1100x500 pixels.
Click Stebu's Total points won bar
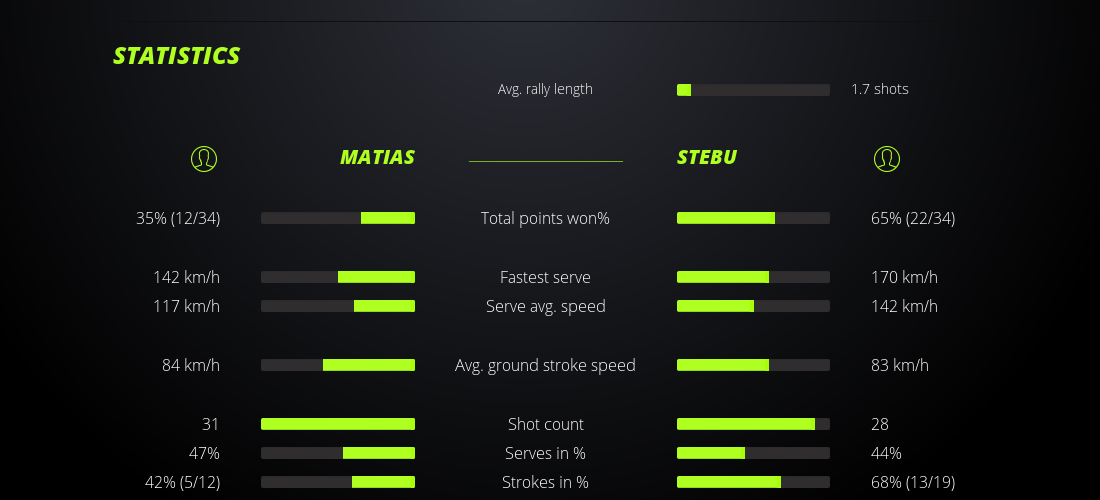pyautogui.click(x=753, y=218)
